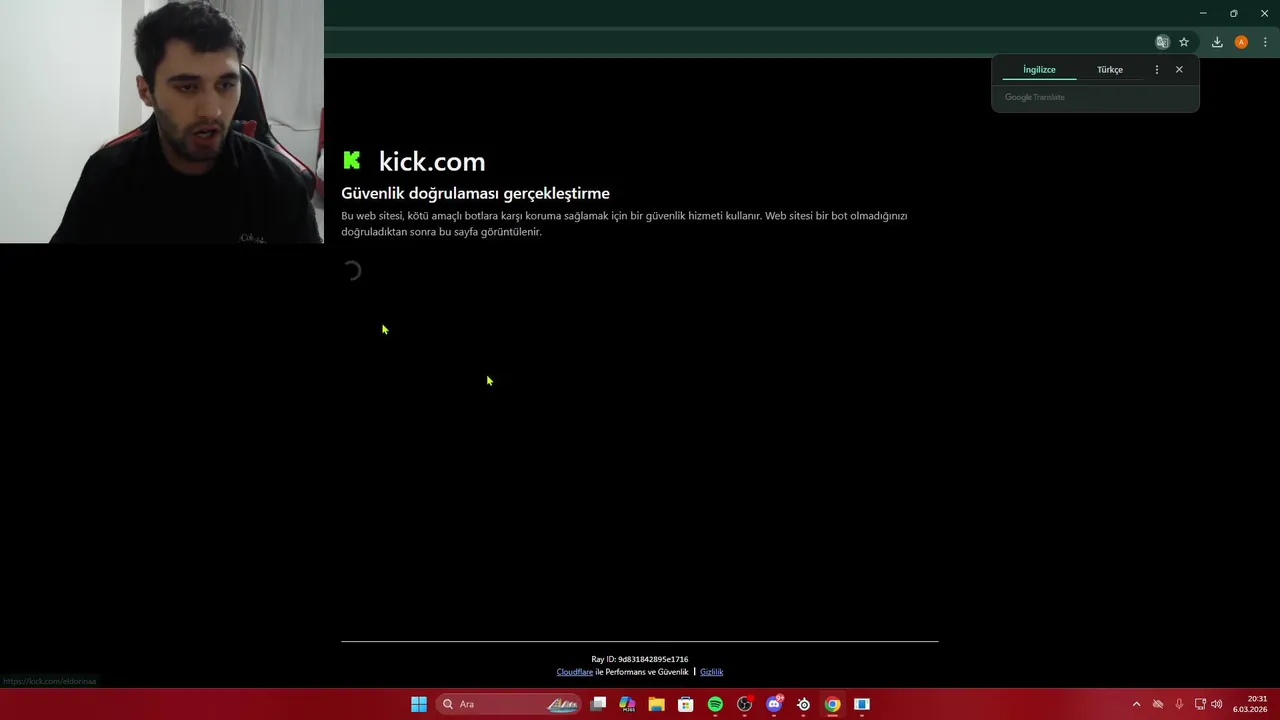The width and height of the screenshot is (1280, 720).
Task: Open the Gizlilik privacy link
Action: click(711, 672)
